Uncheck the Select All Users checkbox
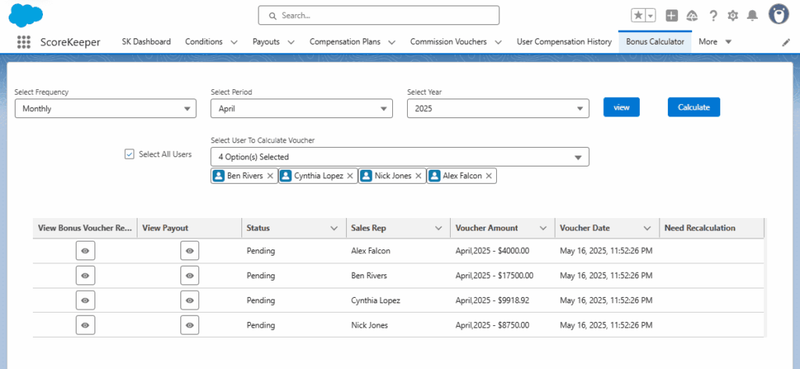Screen dimensions: 800x369 tap(129, 154)
